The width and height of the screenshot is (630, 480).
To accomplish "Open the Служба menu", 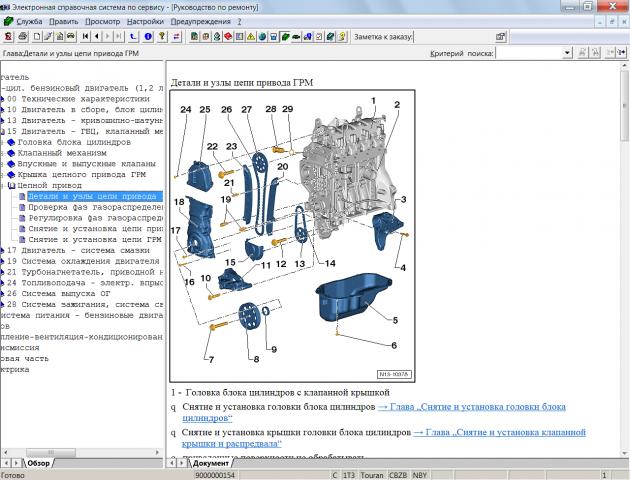I will coord(29,22).
